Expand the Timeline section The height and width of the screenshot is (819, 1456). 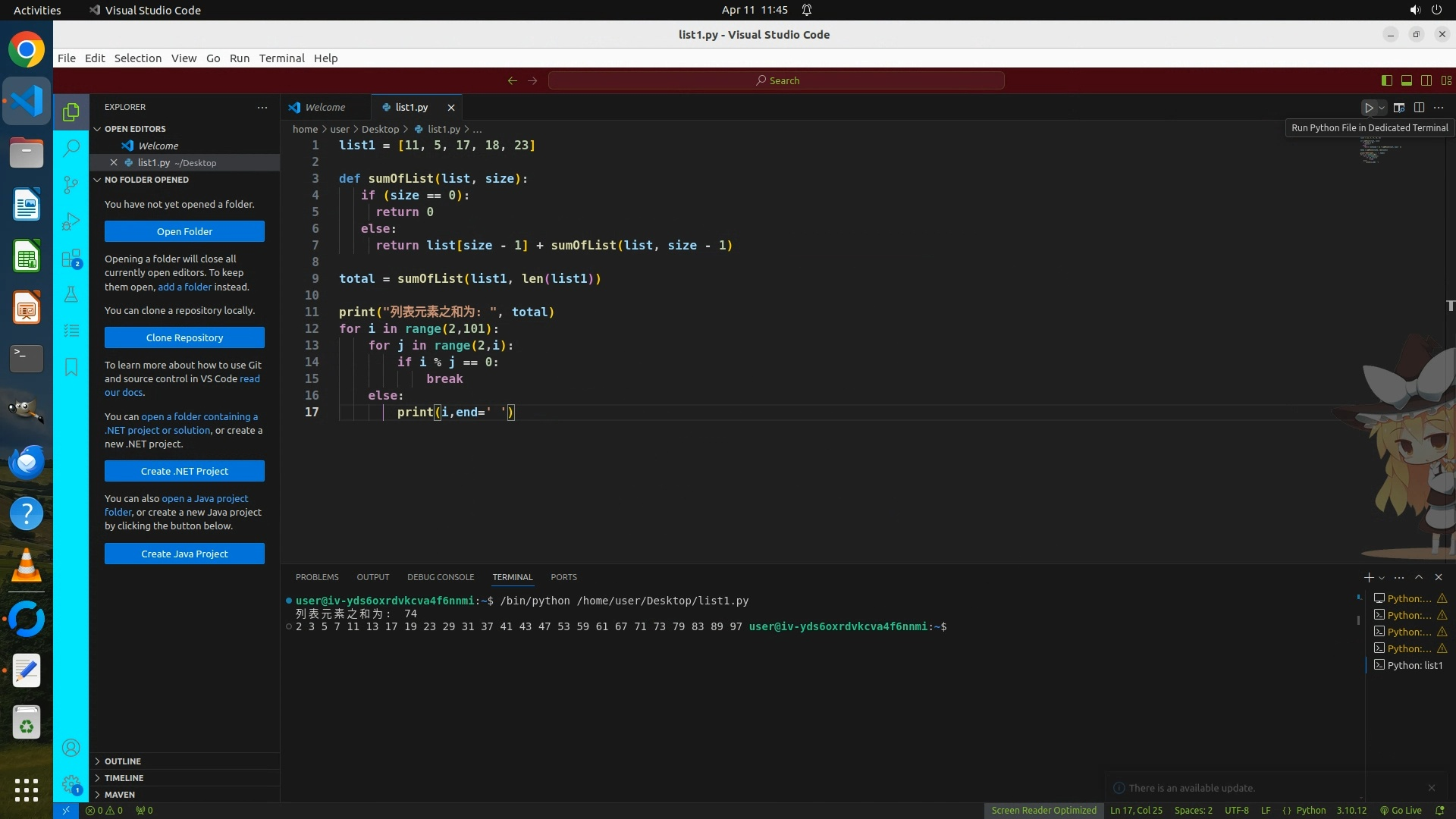pyautogui.click(x=124, y=778)
